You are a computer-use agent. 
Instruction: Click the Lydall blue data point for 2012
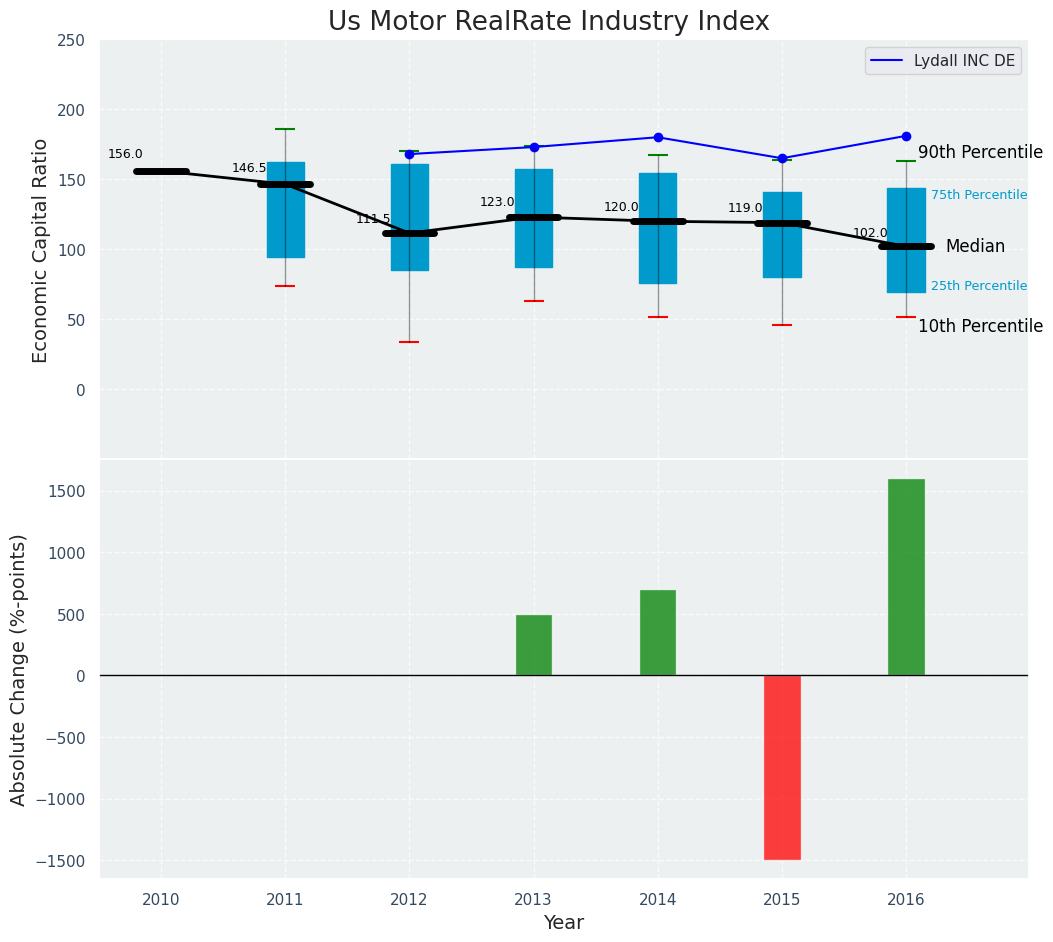pos(409,154)
